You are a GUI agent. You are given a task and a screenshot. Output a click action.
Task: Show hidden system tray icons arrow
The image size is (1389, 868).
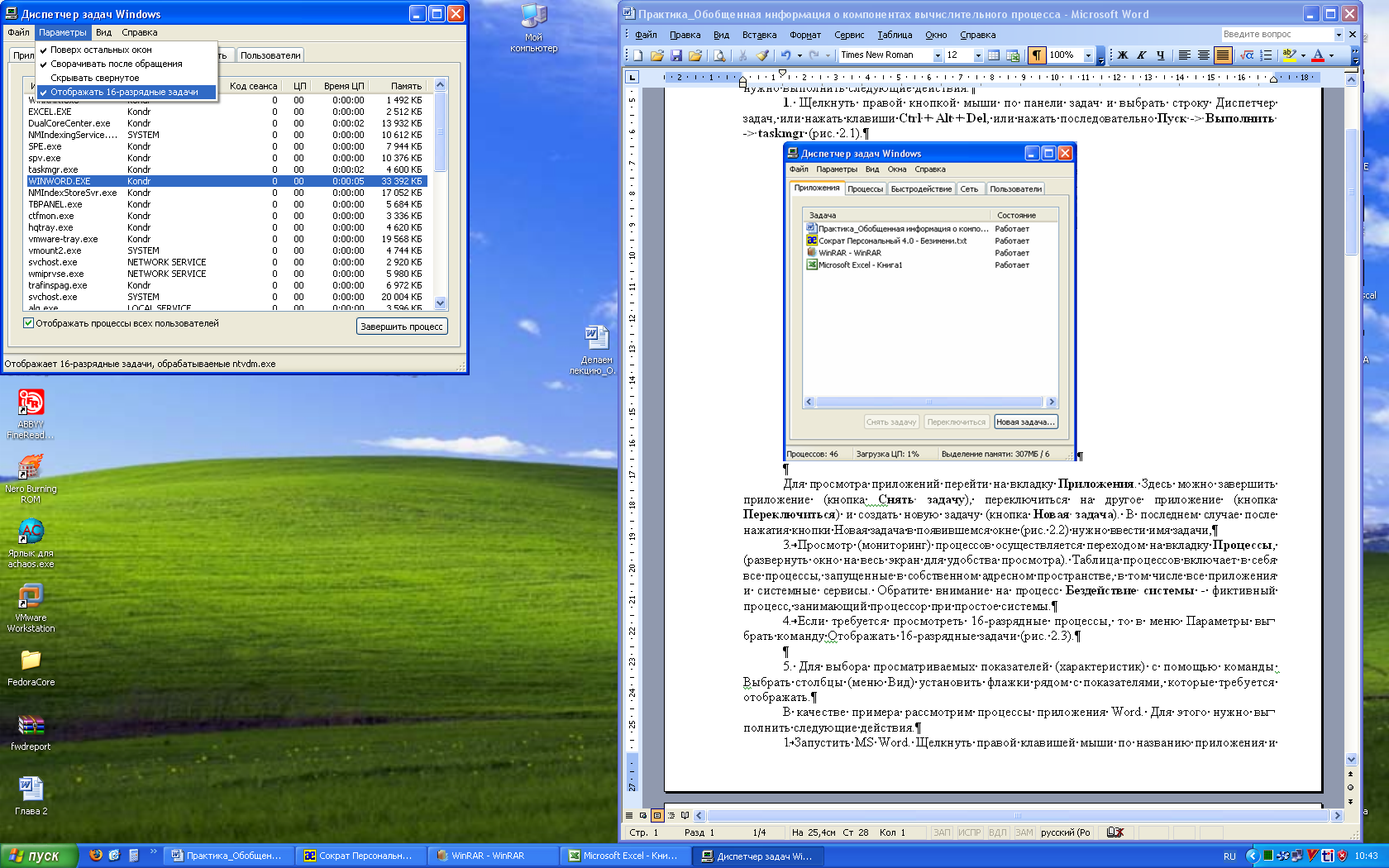pyautogui.click(x=1252, y=856)
